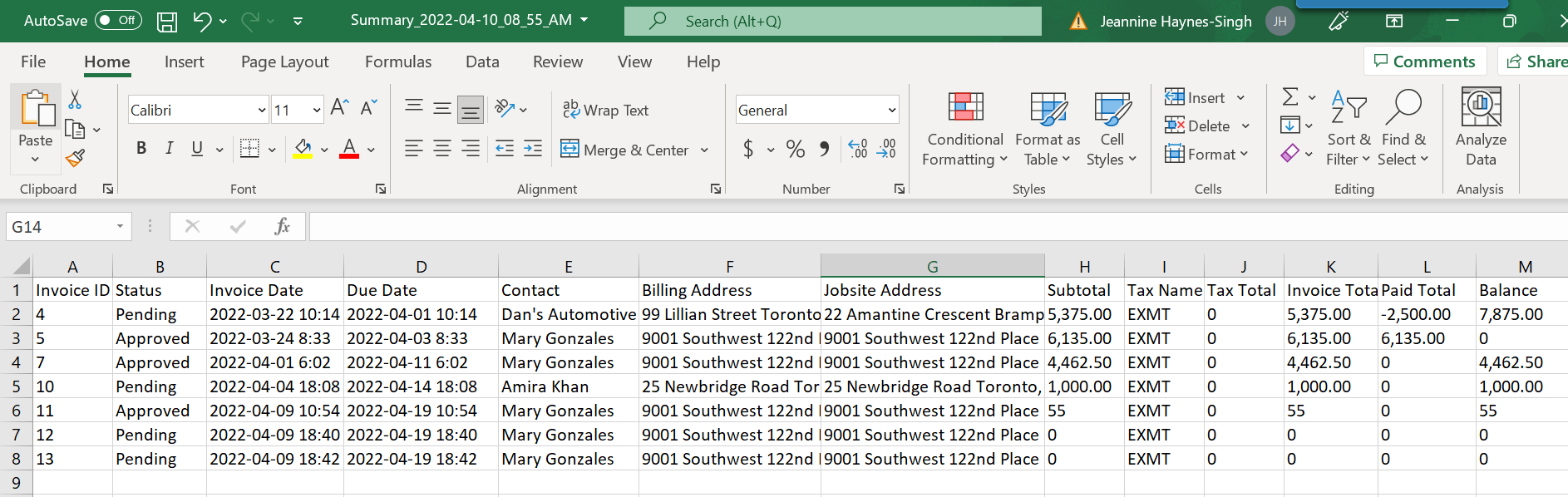Click the Comments button
The height and width of the screenshot is (497, 1568).
tap(1424, 62)
